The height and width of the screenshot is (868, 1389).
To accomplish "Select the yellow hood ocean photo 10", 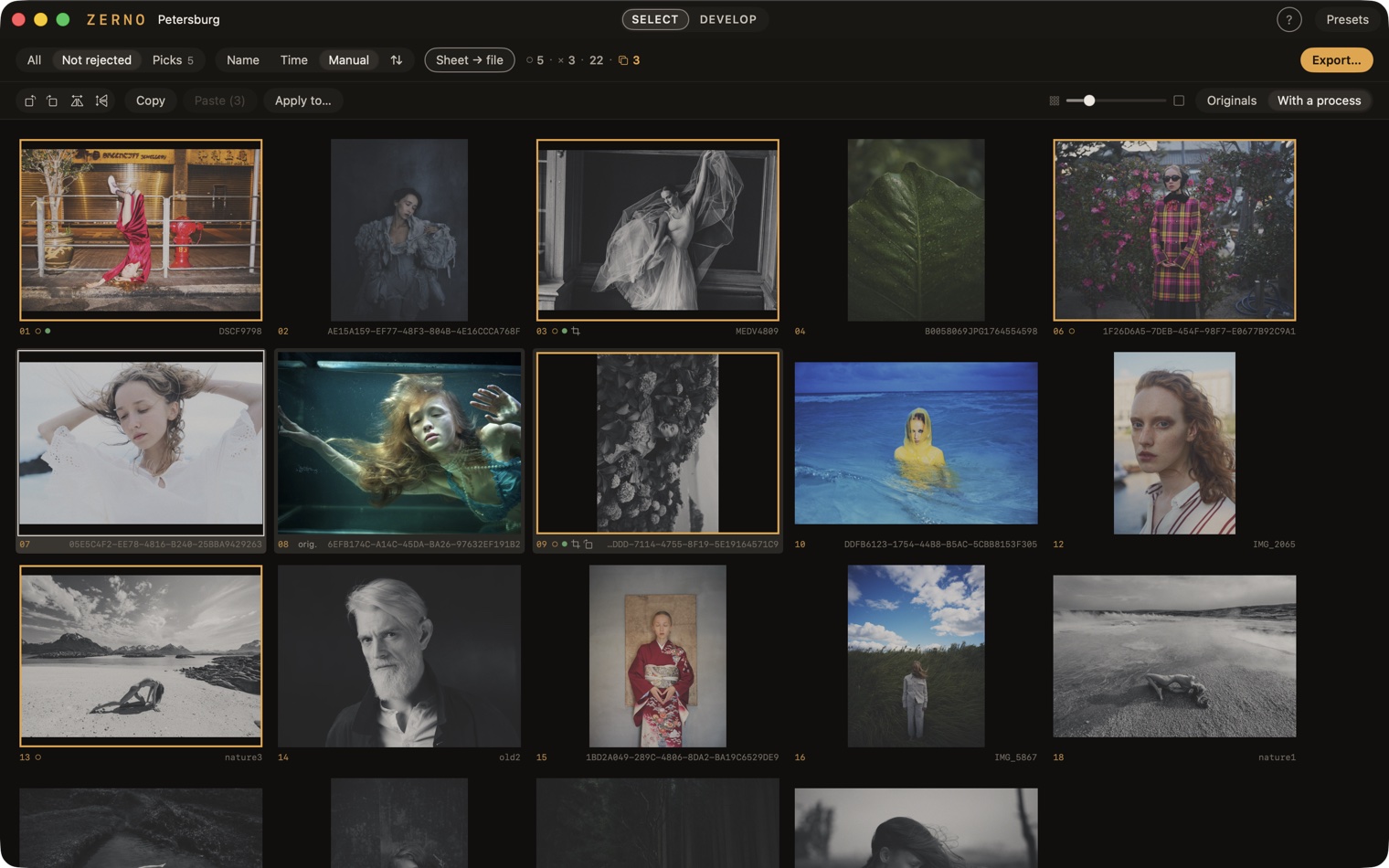I will point(917,443).
